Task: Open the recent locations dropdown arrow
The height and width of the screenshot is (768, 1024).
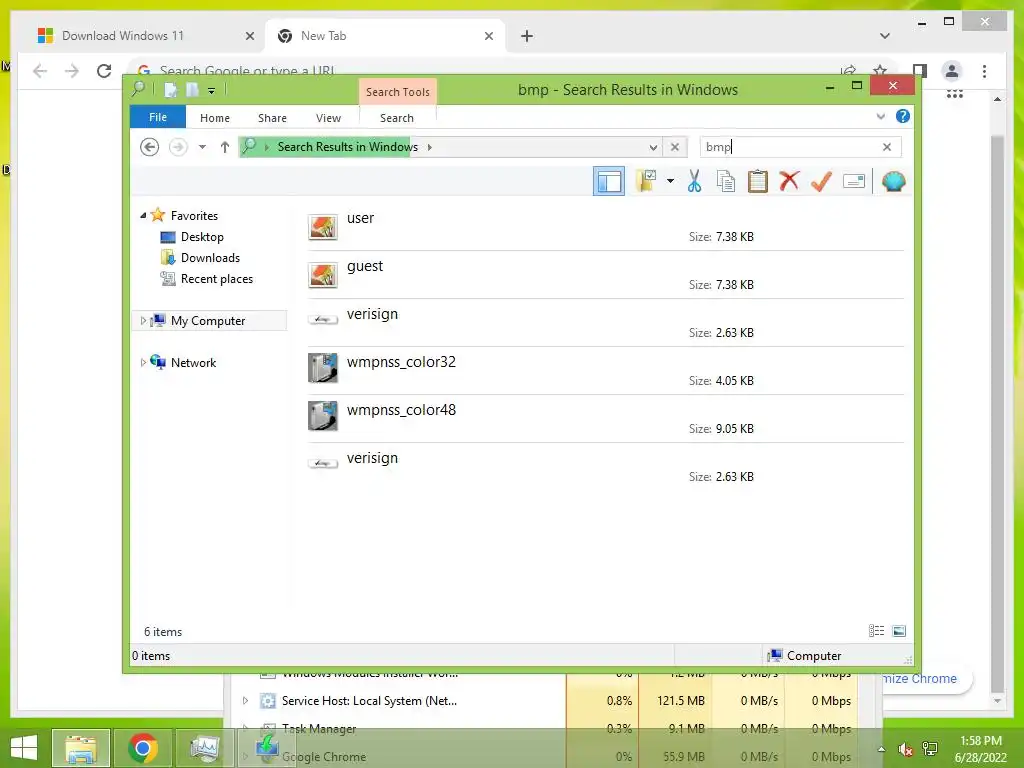Action: coord(202,147)
